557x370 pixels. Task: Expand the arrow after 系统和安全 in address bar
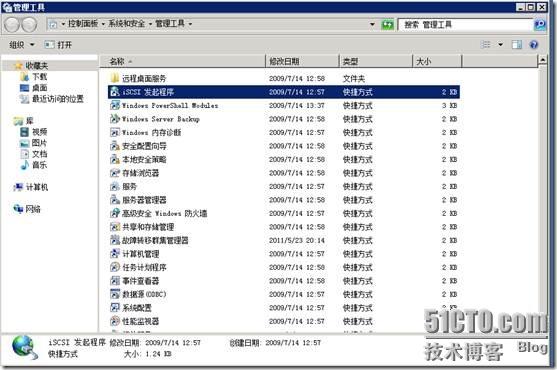[150, 24]
